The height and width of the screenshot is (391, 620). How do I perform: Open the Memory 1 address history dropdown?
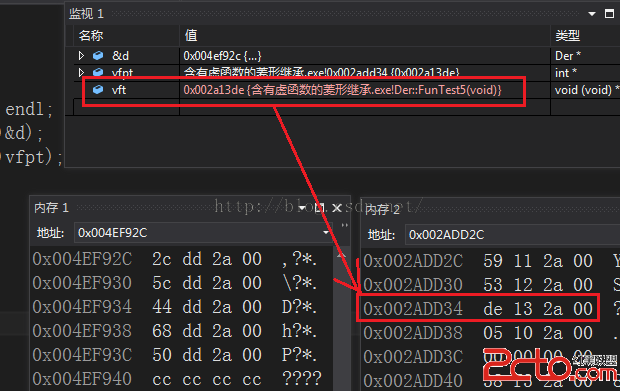click(x=326, y=232)
